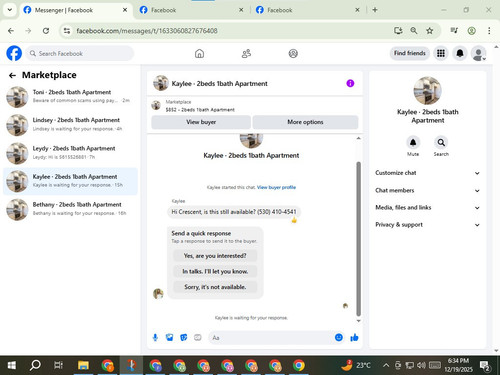Click the Marketplace listing $852 thumbnail

pos(156,105)
